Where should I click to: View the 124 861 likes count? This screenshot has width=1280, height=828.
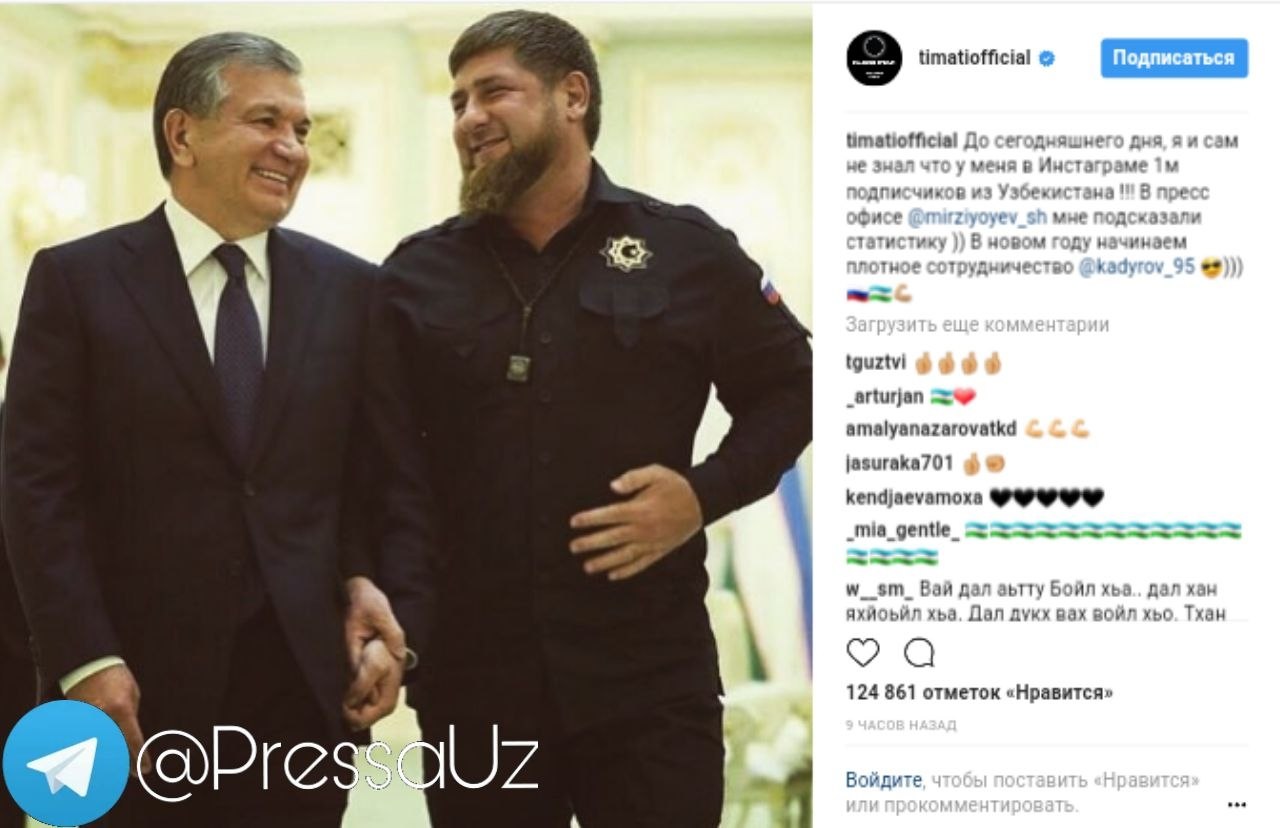coord(979,692)
